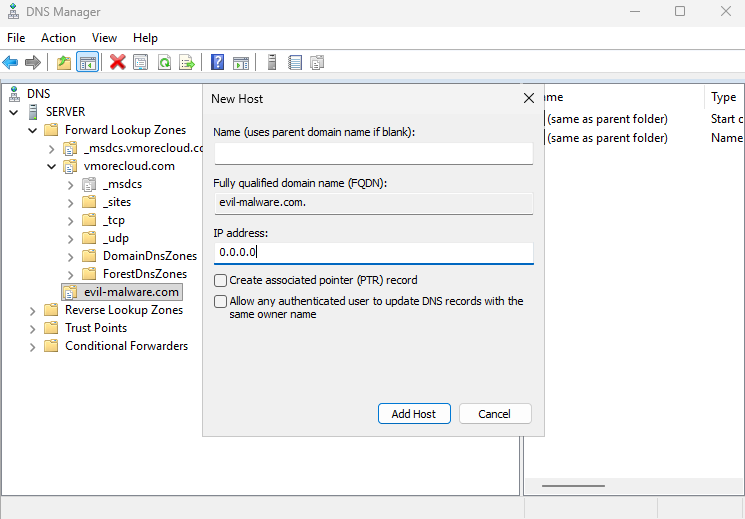This screenshot has width=745, height=519.
Task: Open the Properties toolbar icon
Action: point(141,62)
